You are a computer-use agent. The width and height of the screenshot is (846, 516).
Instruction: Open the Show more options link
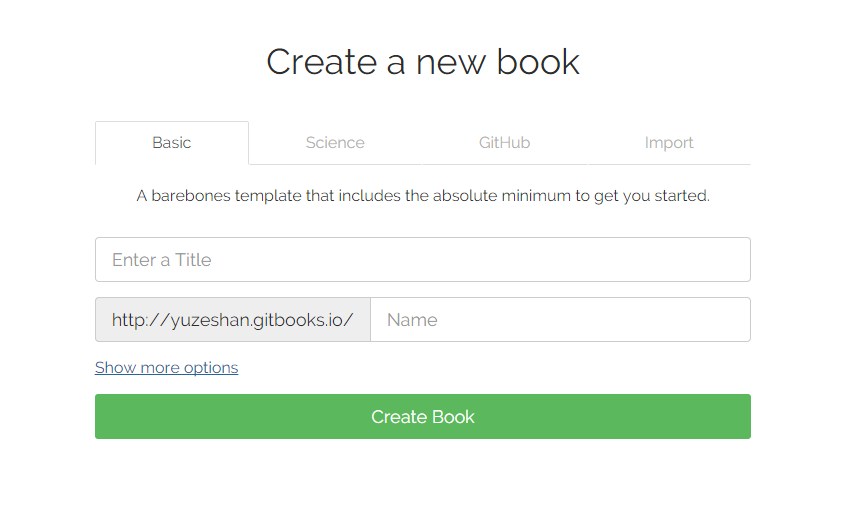click(166, 367)
